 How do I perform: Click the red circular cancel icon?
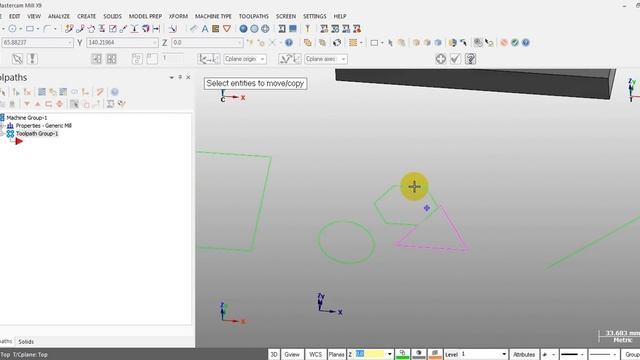pyautogui.click(x=504, y=42)
